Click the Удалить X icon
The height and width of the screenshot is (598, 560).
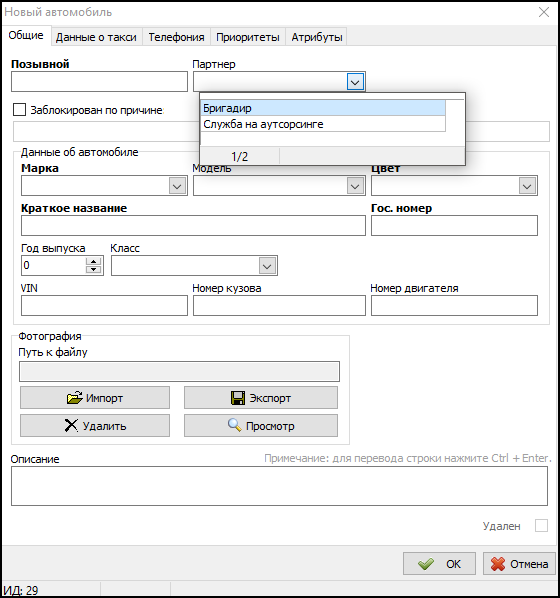pyautogui.click(x=71, y=426)
